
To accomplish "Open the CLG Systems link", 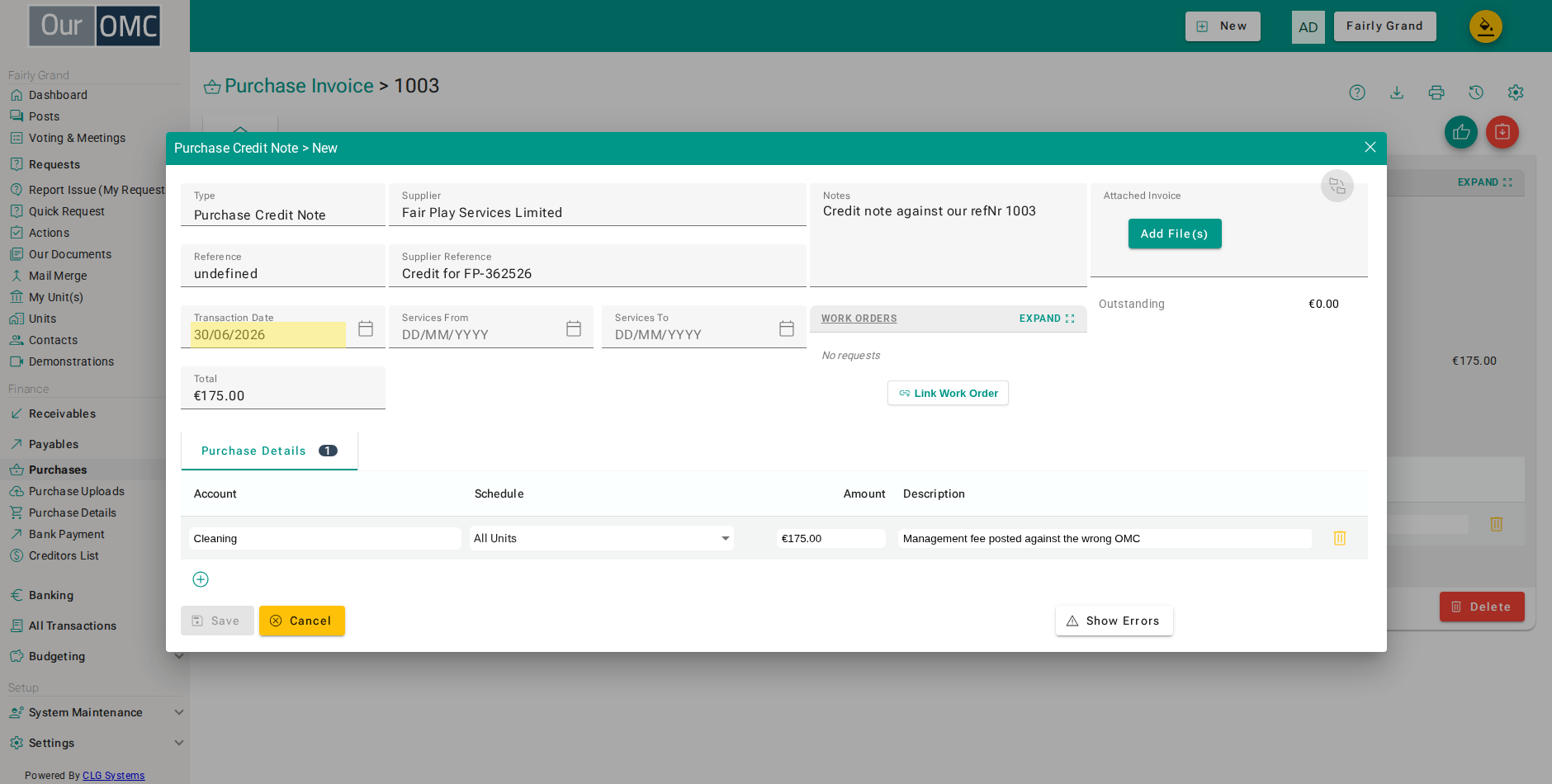I will point(113,776).
